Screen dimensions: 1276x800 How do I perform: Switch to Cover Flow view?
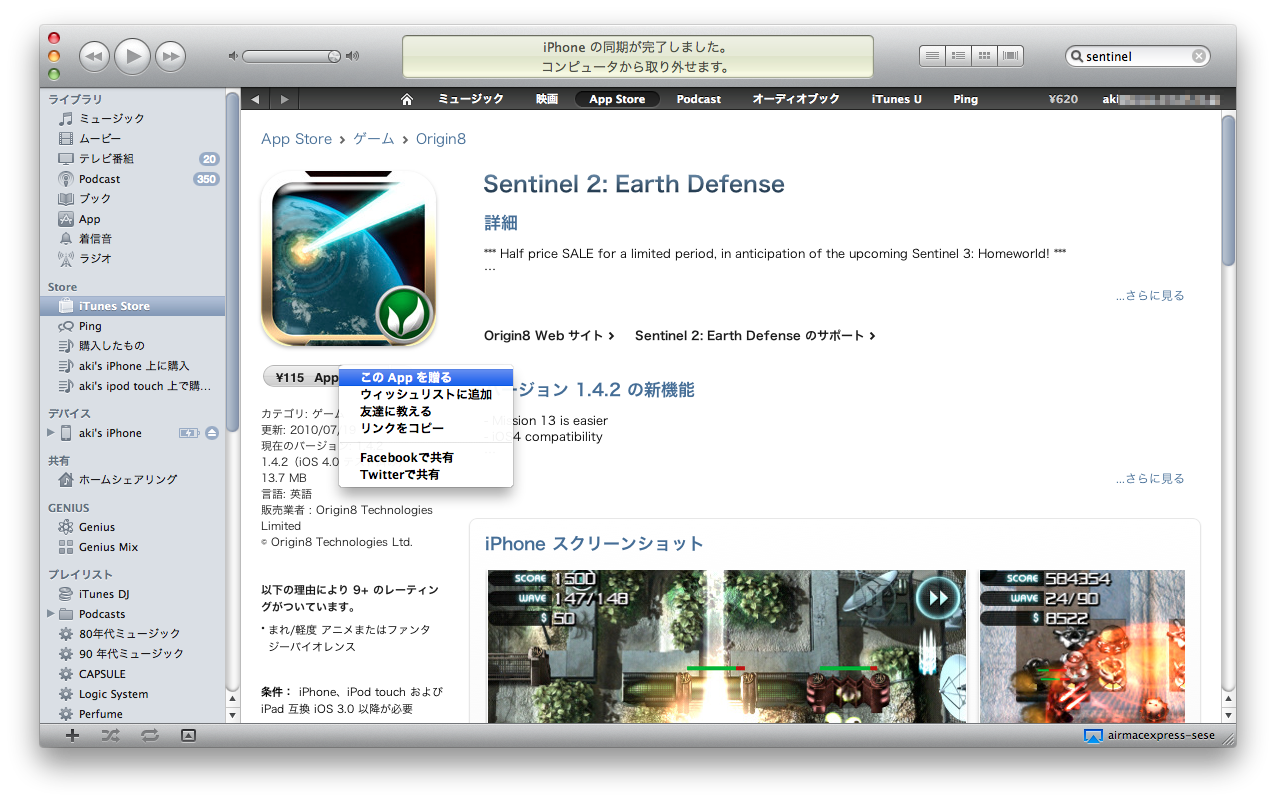click(x=1010, y=56)
